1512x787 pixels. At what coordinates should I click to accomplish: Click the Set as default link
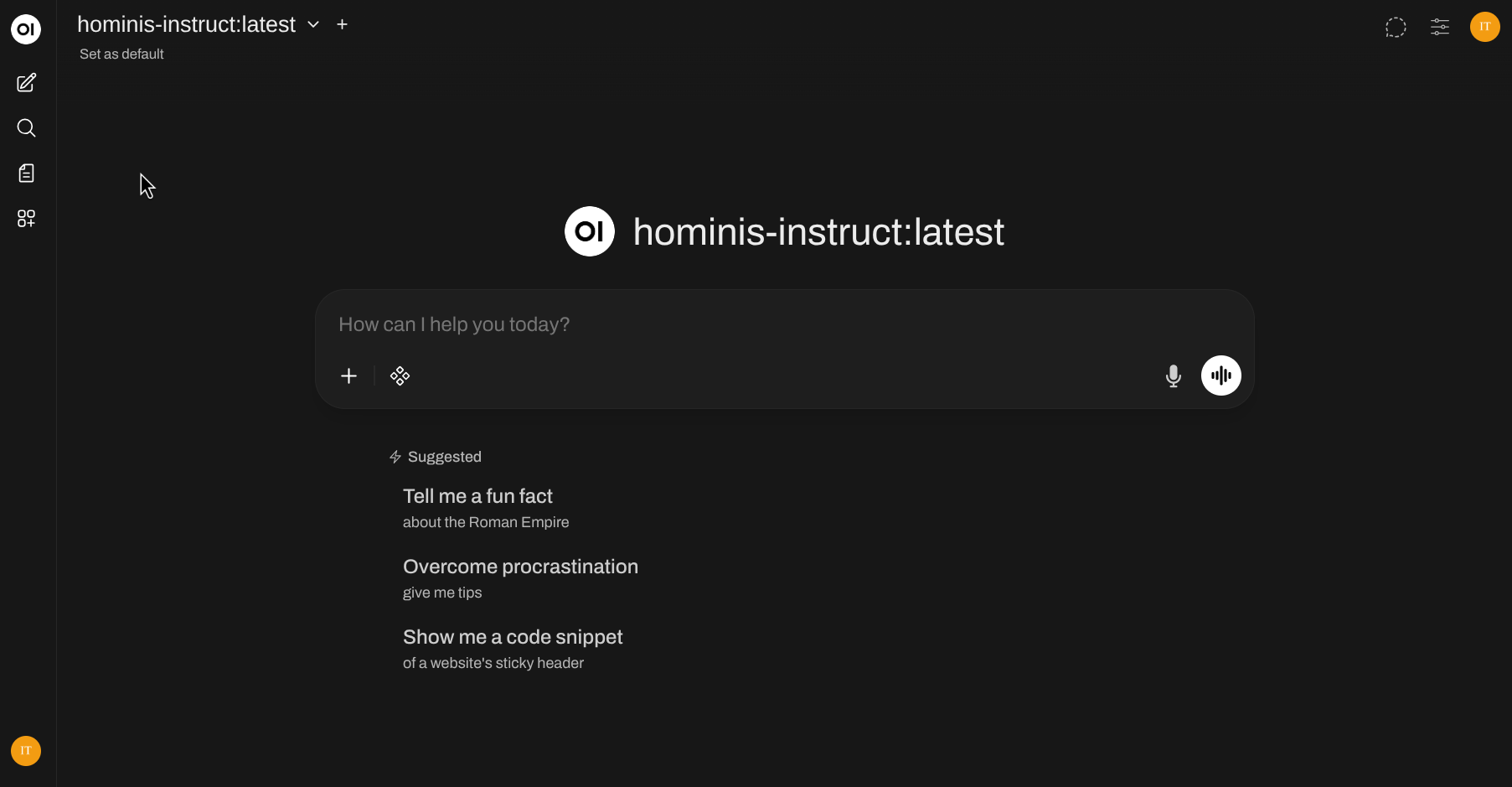click(121, 54)
